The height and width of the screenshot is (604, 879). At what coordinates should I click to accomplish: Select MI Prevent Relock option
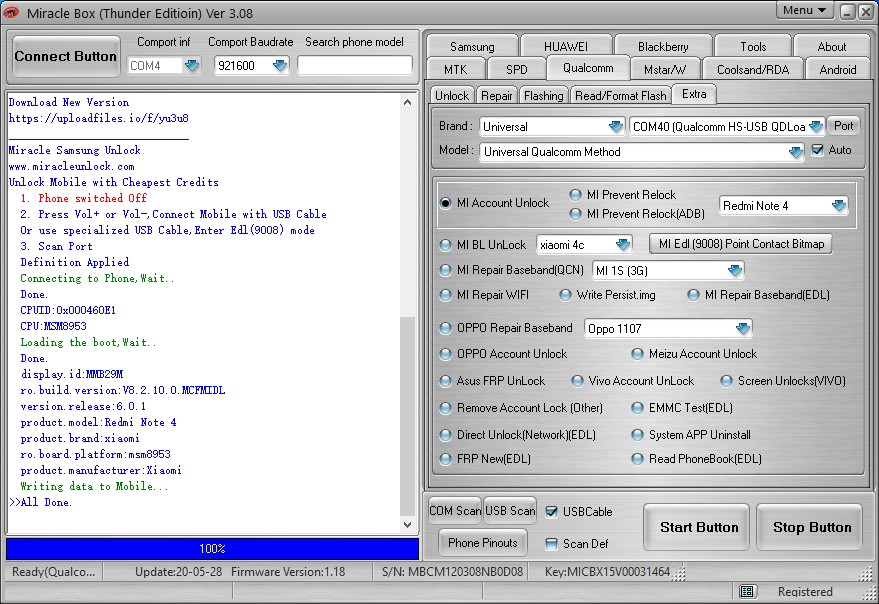pos(575,195)
